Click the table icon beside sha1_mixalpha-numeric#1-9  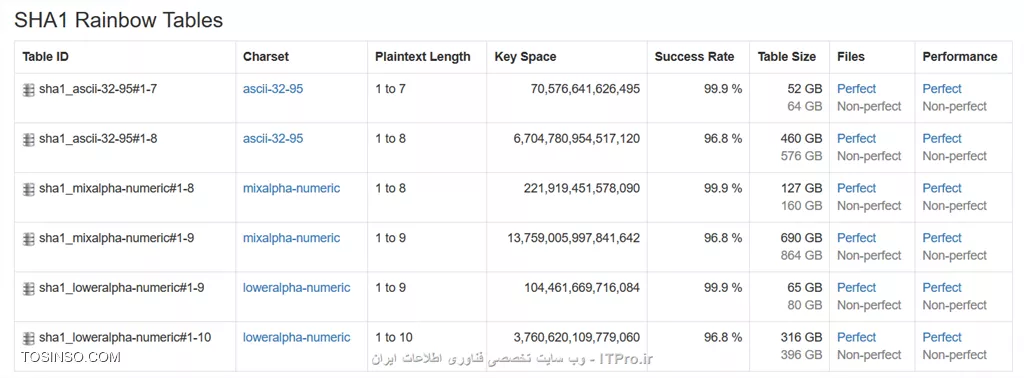point(28,239)
